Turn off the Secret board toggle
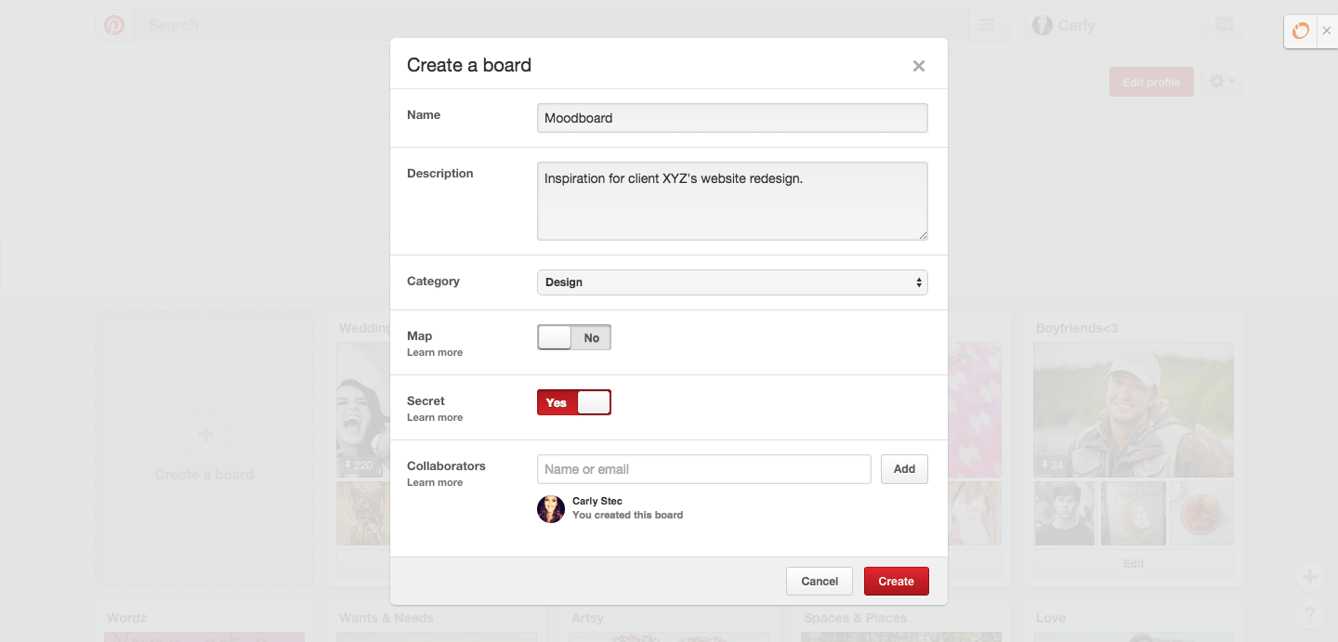The width and height of the screenshot is (1338, 642). (x=574, y=402)
